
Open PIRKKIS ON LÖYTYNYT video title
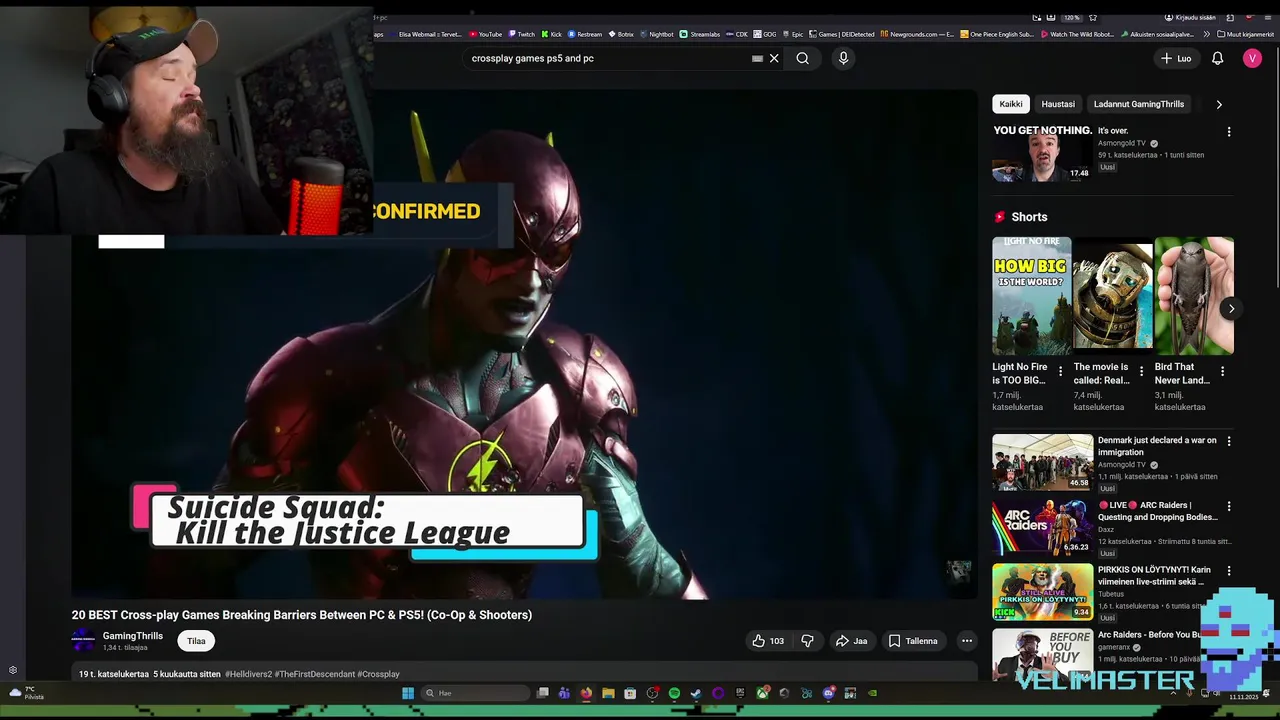(1154, 575)
